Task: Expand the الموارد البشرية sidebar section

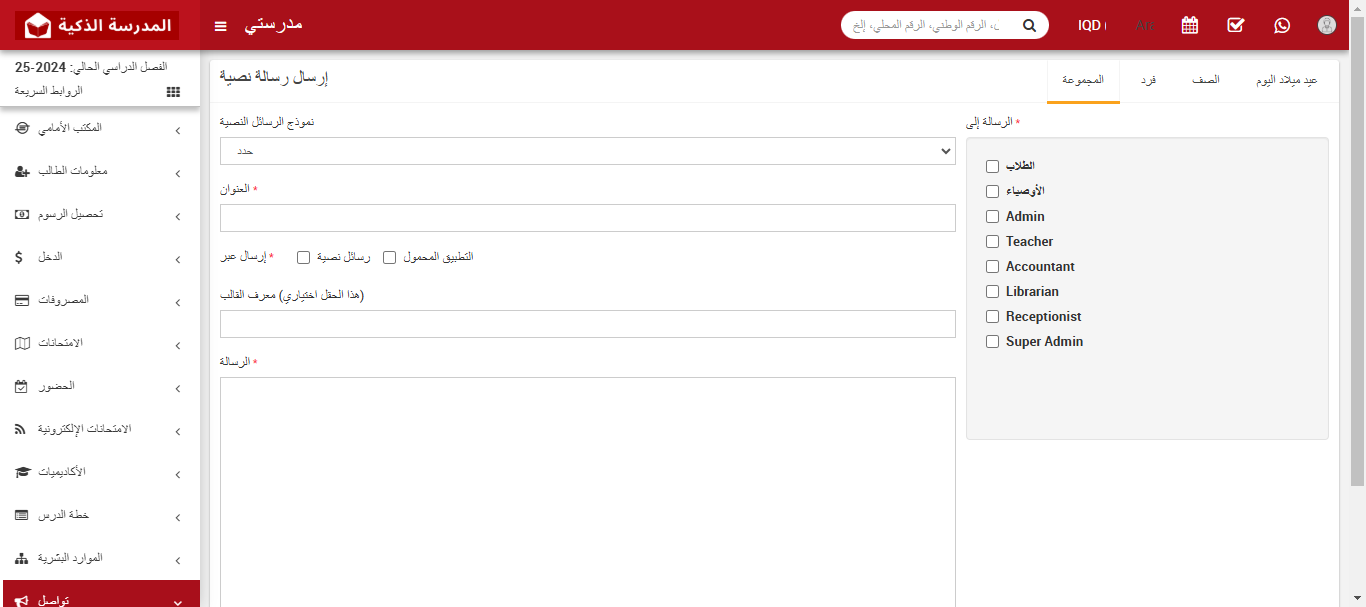Action: coord(100,558)
